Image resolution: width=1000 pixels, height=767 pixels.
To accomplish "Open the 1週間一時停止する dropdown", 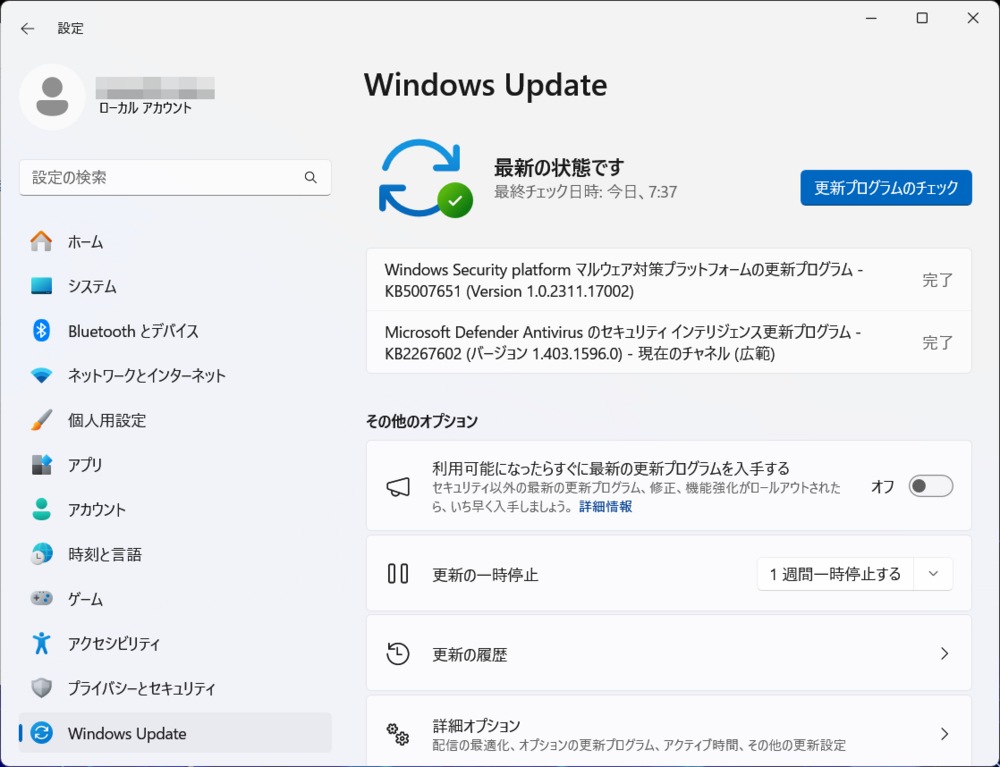I will [x=855, y=574].
